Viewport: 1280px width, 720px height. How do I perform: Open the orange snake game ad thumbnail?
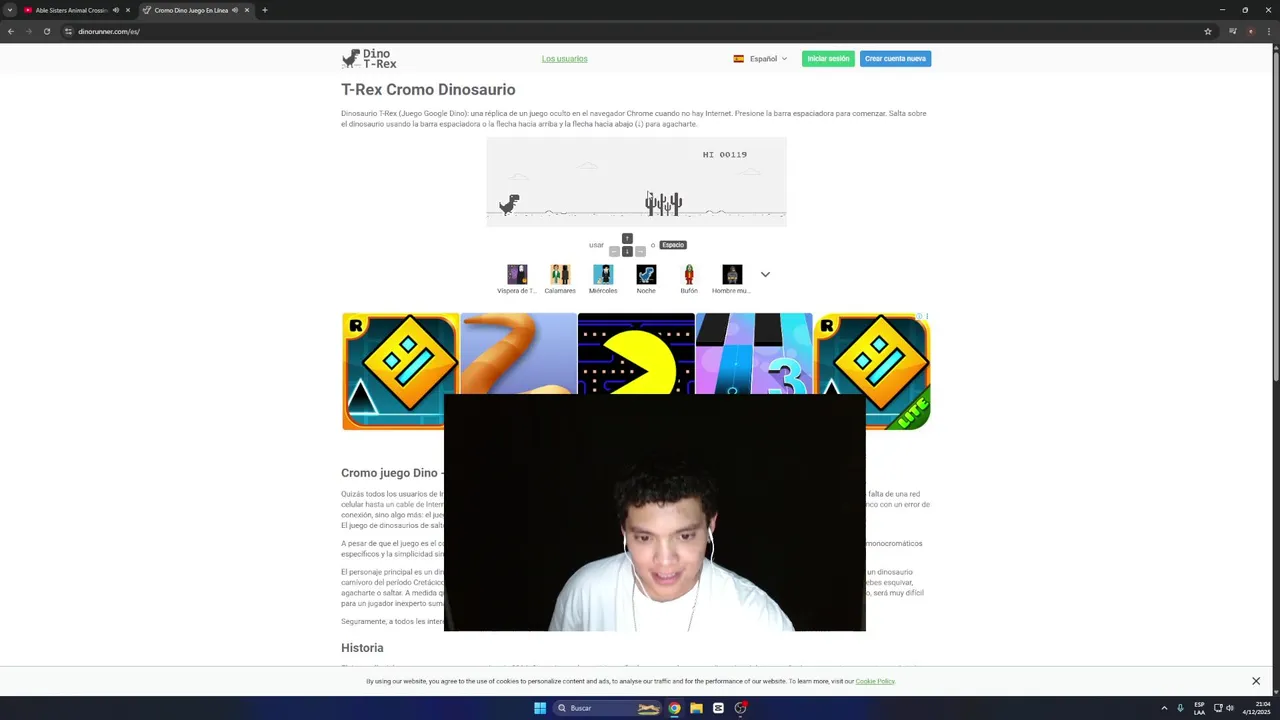pyautogui.click(x=518, y=354)
